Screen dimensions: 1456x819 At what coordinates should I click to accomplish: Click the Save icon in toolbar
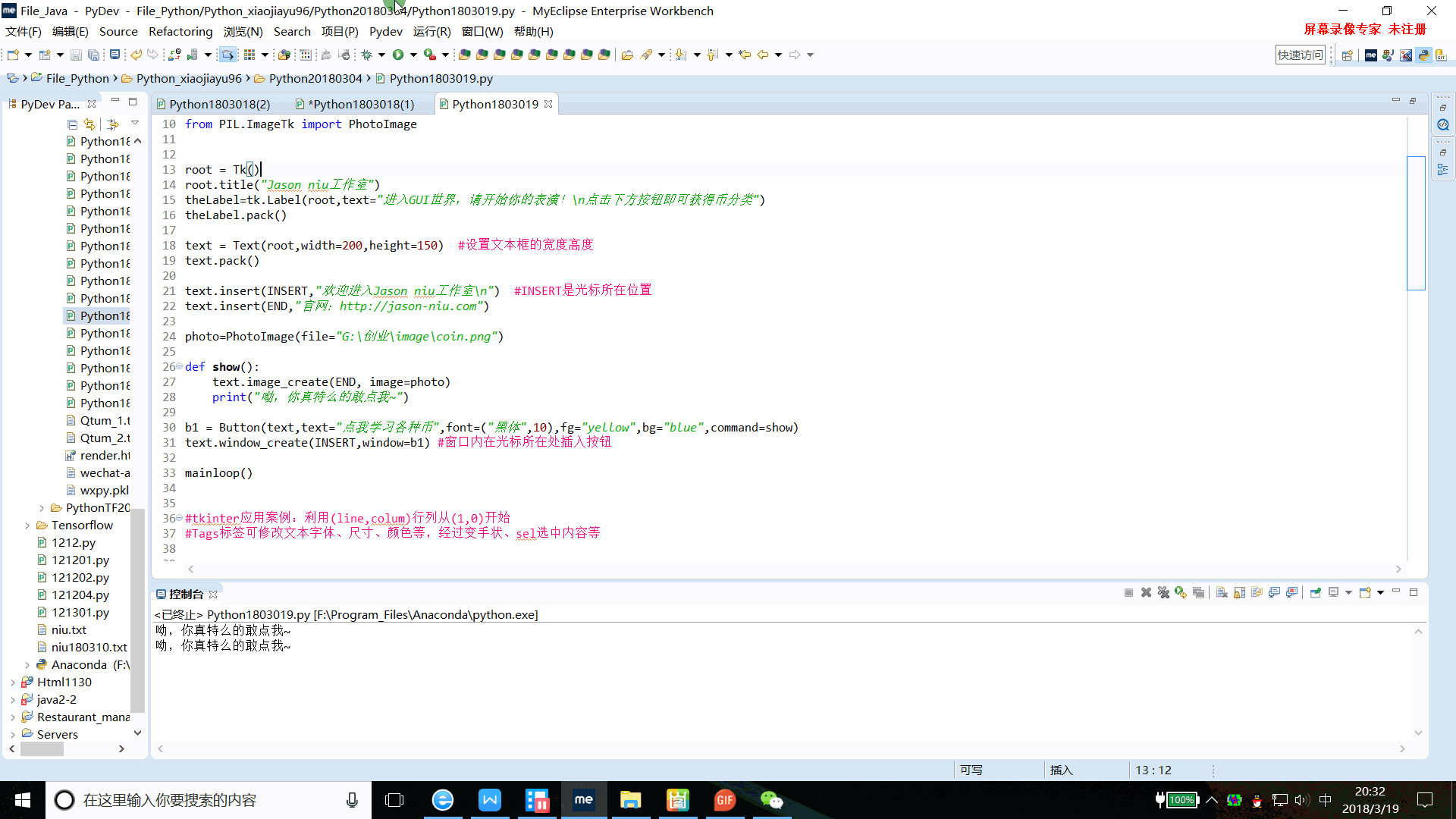(x=76, y=55)
